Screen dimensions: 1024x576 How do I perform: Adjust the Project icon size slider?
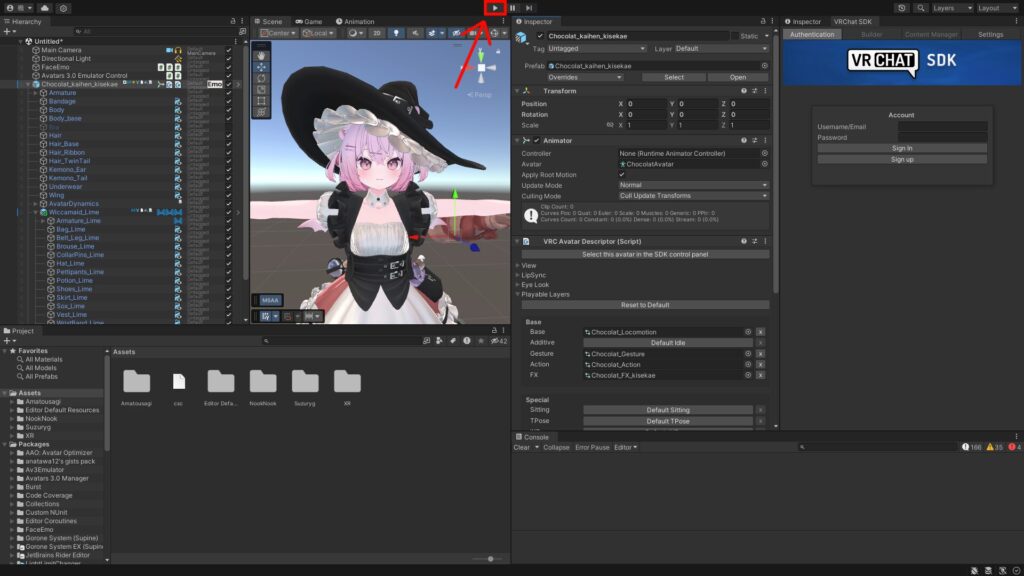489,559
